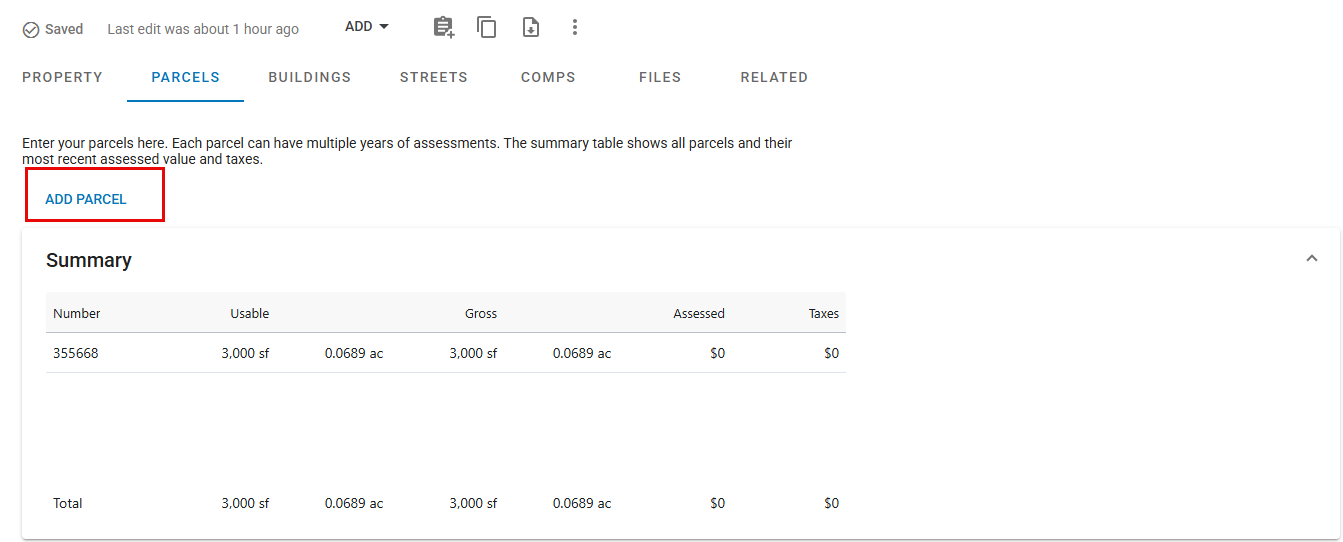
Task: Click the Assessed column header
Action: (699, 313)
